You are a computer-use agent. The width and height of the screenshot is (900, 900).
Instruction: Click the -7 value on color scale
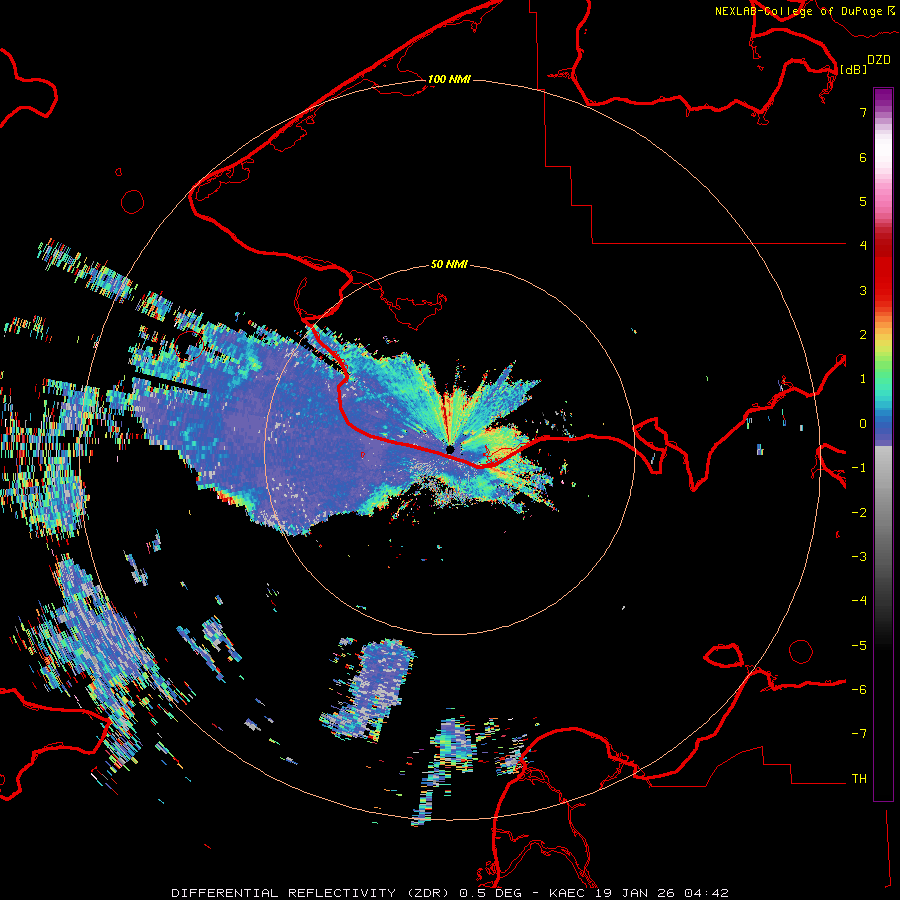pyautogui.click(x=859, y=734)
